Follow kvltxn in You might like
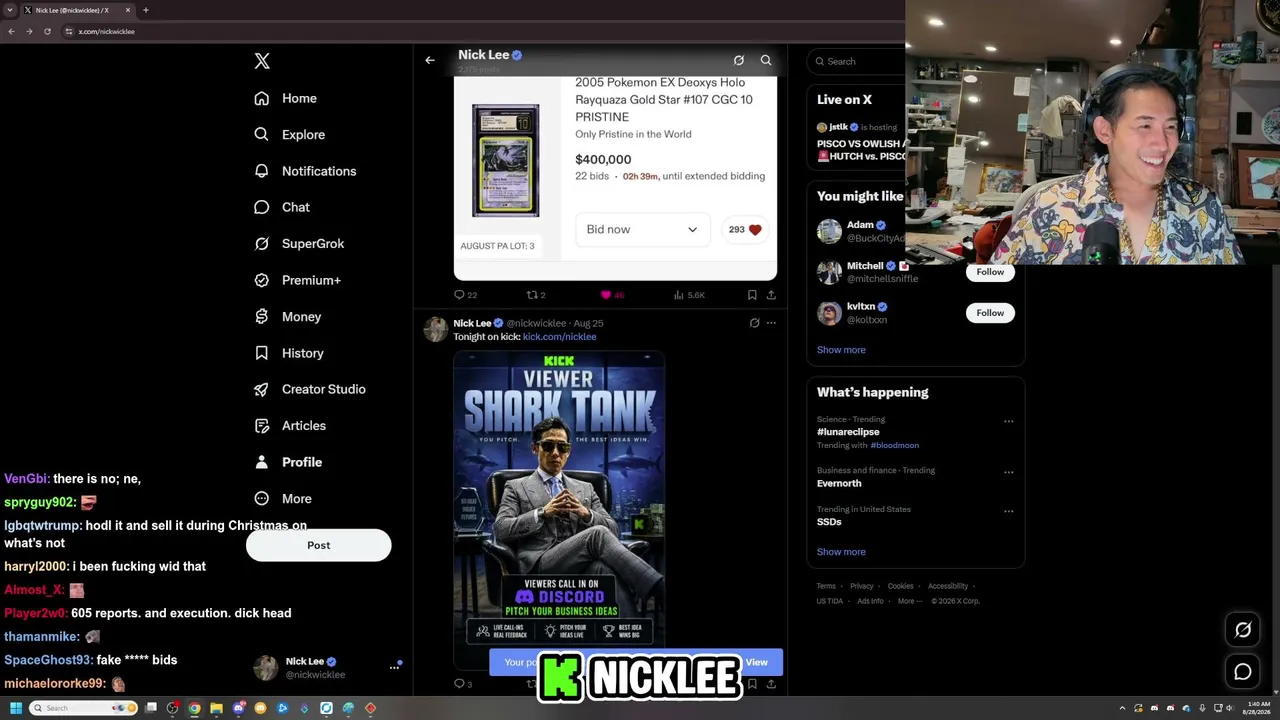 pyautogui.click(x=990, y=313)
